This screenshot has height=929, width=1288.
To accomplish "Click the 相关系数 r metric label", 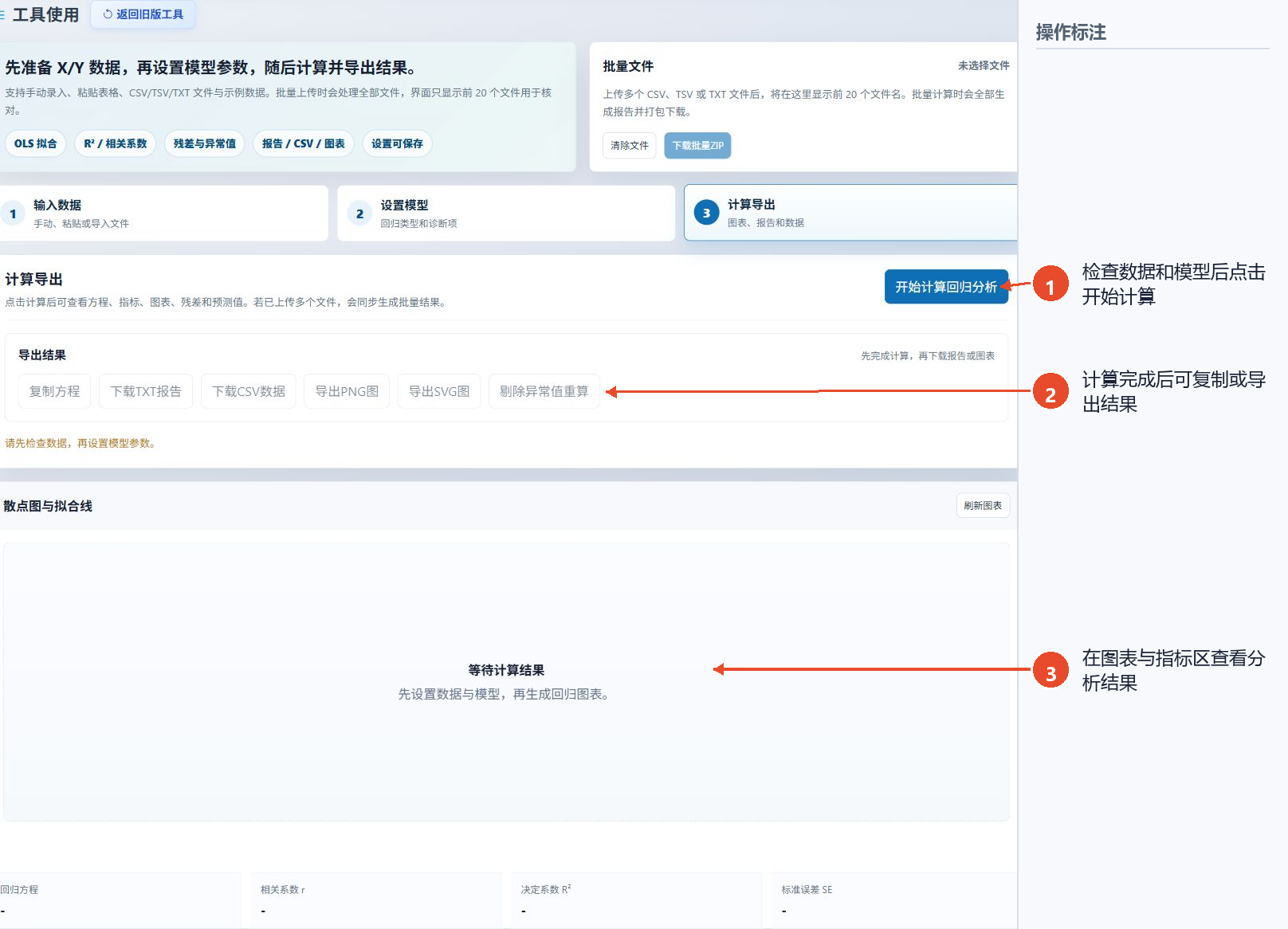I will click(282, 889).
